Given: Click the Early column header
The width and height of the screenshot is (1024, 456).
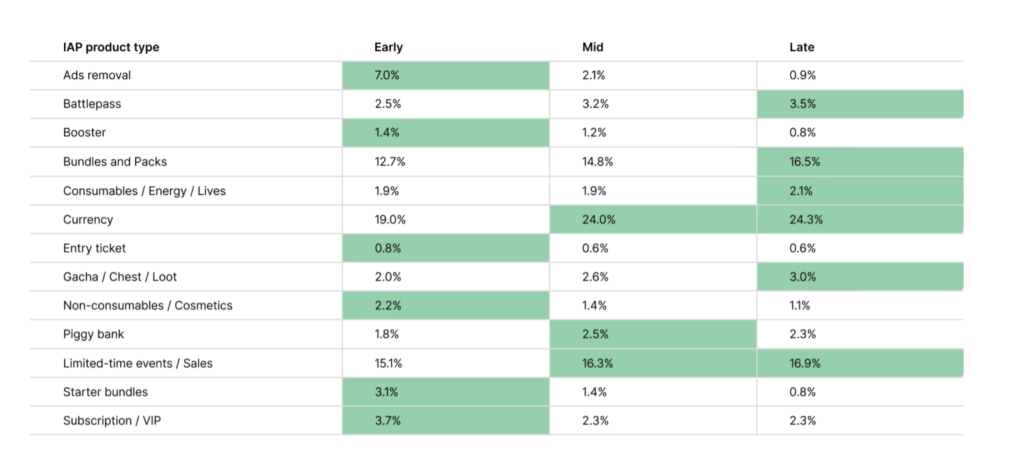Looking at the screenshot, I should tap(388, 47).
